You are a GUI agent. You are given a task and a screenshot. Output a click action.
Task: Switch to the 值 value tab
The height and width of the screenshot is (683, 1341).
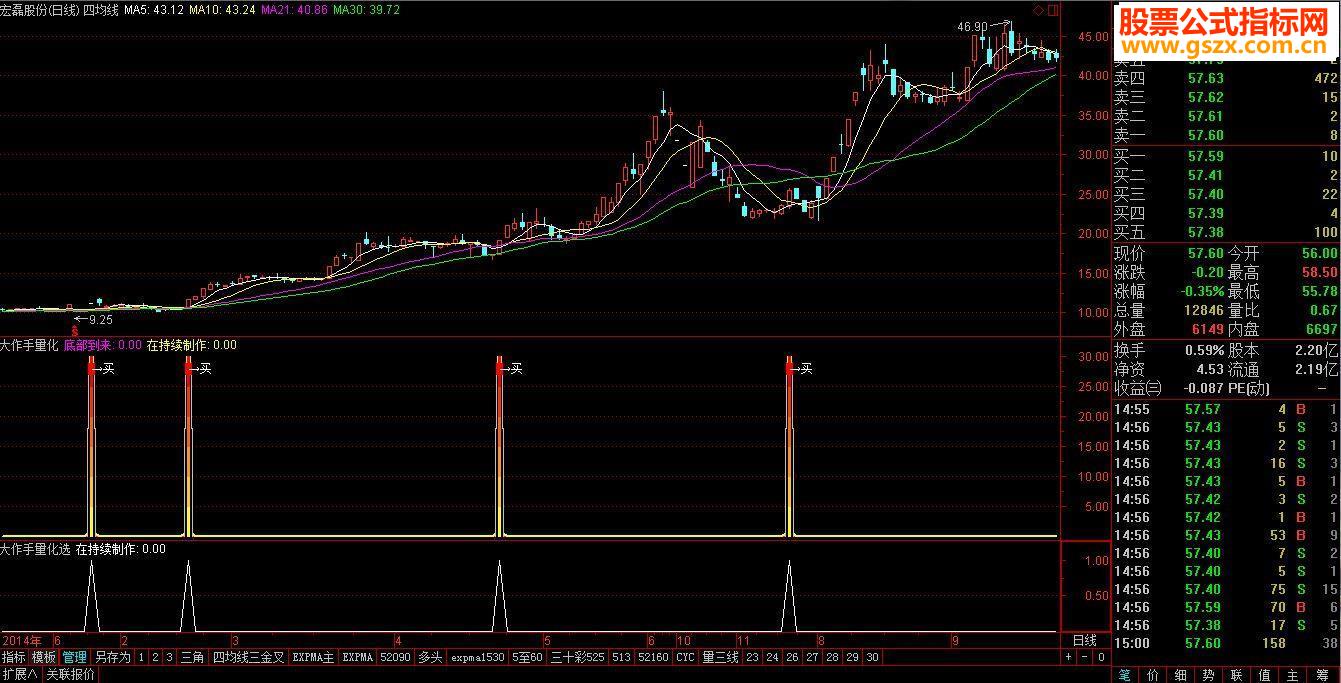point(1264,675)
